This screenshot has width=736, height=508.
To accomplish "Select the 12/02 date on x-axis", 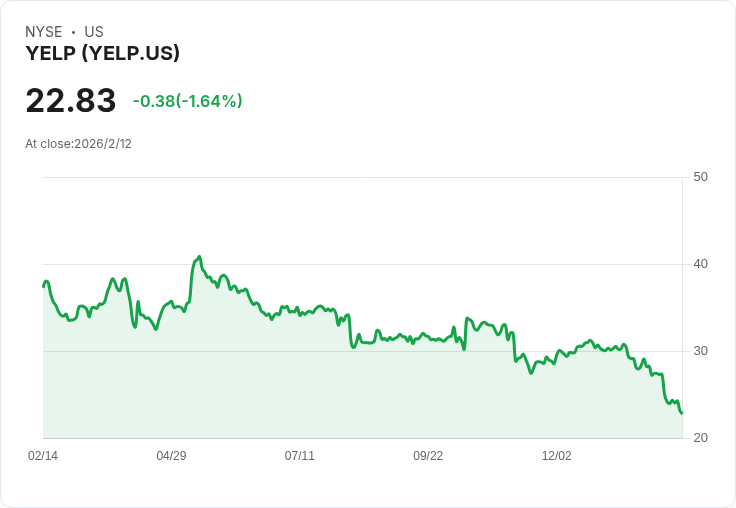I will [556, 456].
